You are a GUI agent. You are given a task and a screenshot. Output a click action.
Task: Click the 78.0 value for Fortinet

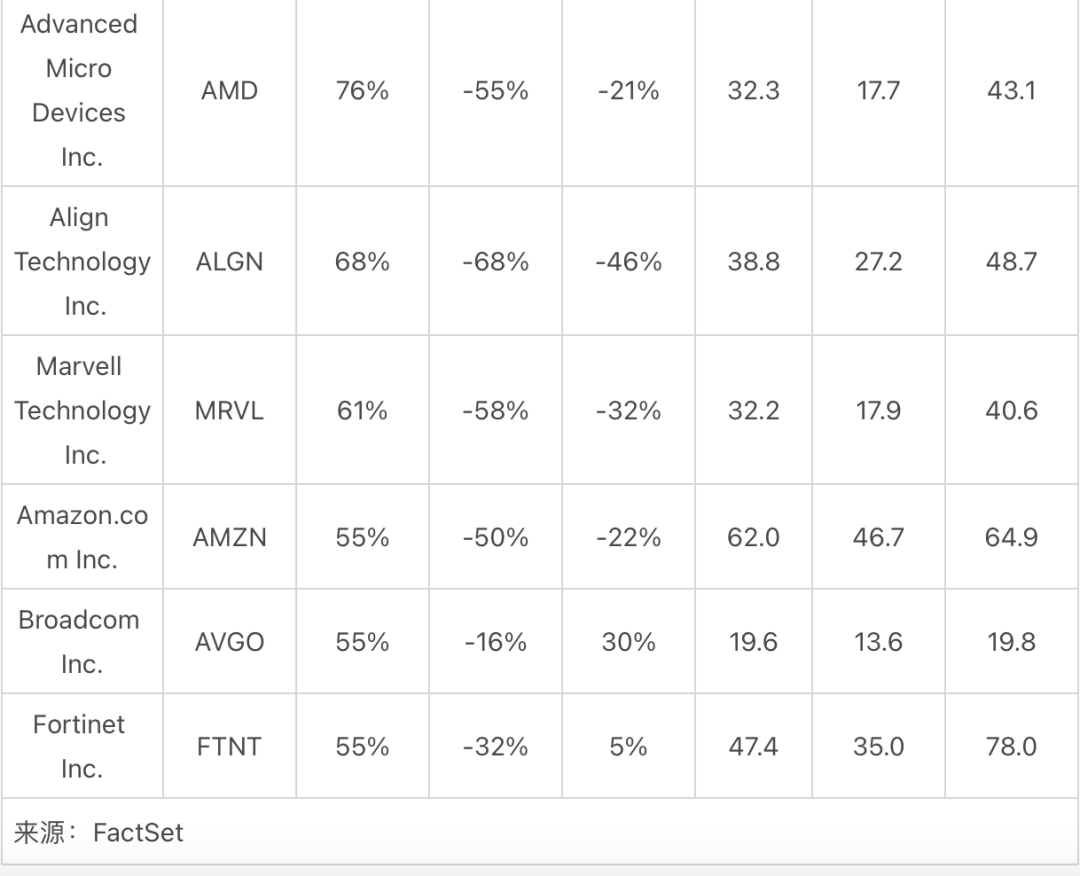pos(1011,747)
